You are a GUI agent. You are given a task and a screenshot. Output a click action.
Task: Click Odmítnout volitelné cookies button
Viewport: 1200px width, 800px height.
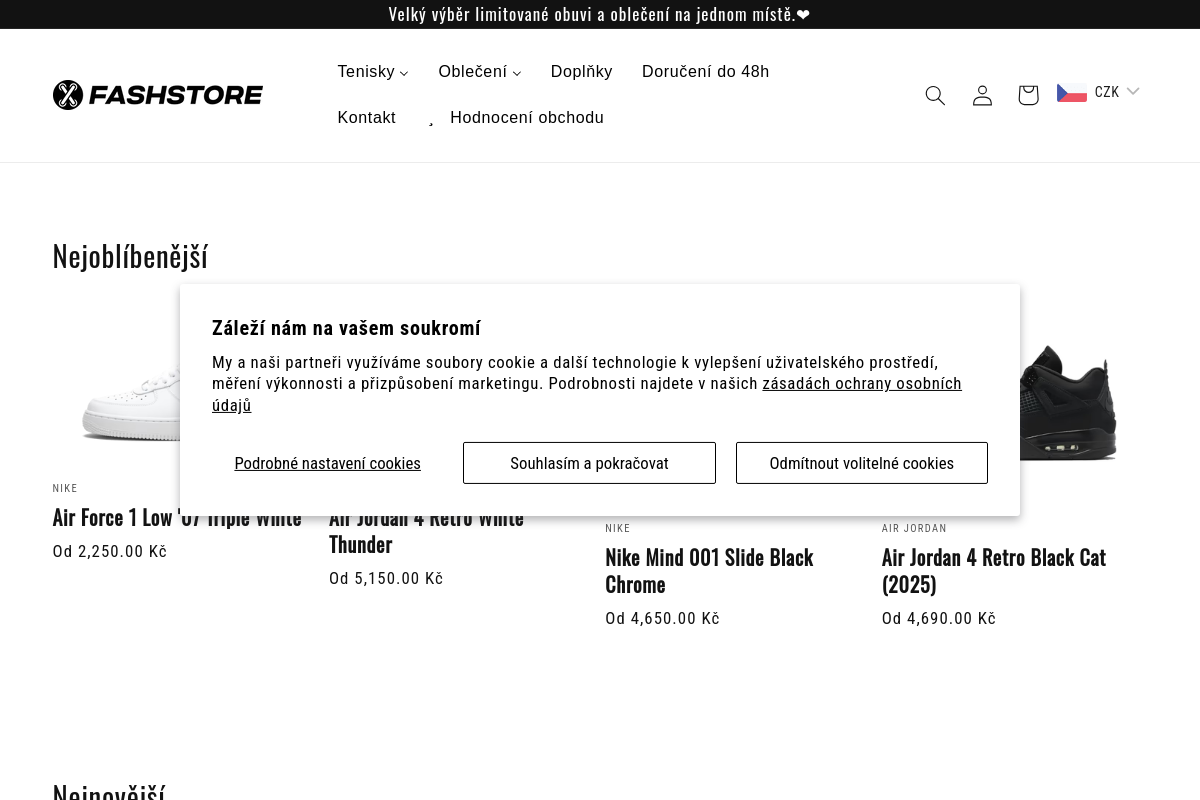pyautogui.click(x=862, y=463)
